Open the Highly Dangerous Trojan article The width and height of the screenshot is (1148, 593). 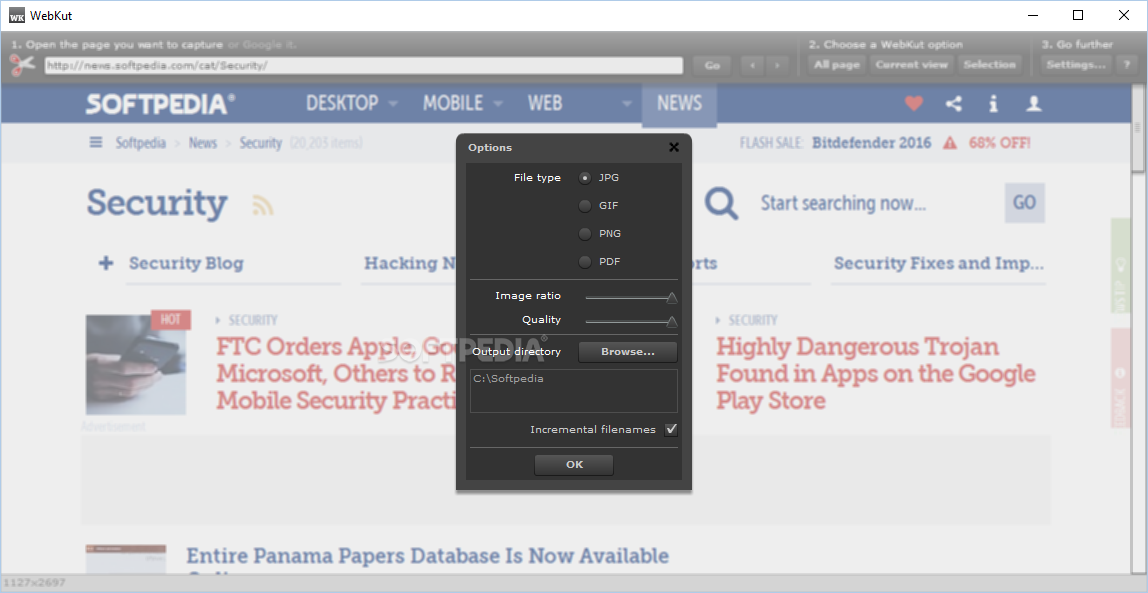click(x=876, y=373)
